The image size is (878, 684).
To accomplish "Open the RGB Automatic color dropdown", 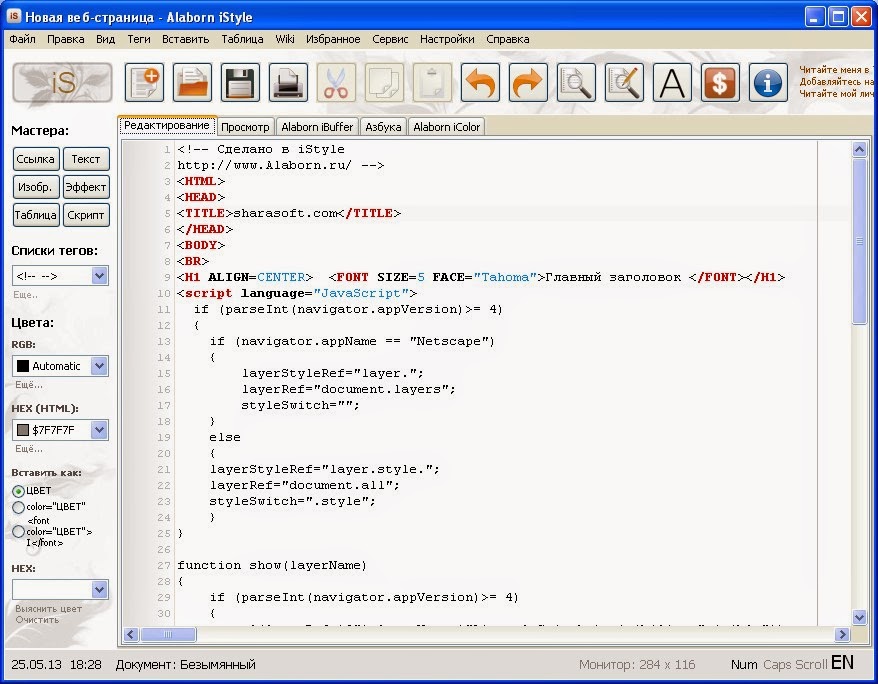I will point(100,366).
